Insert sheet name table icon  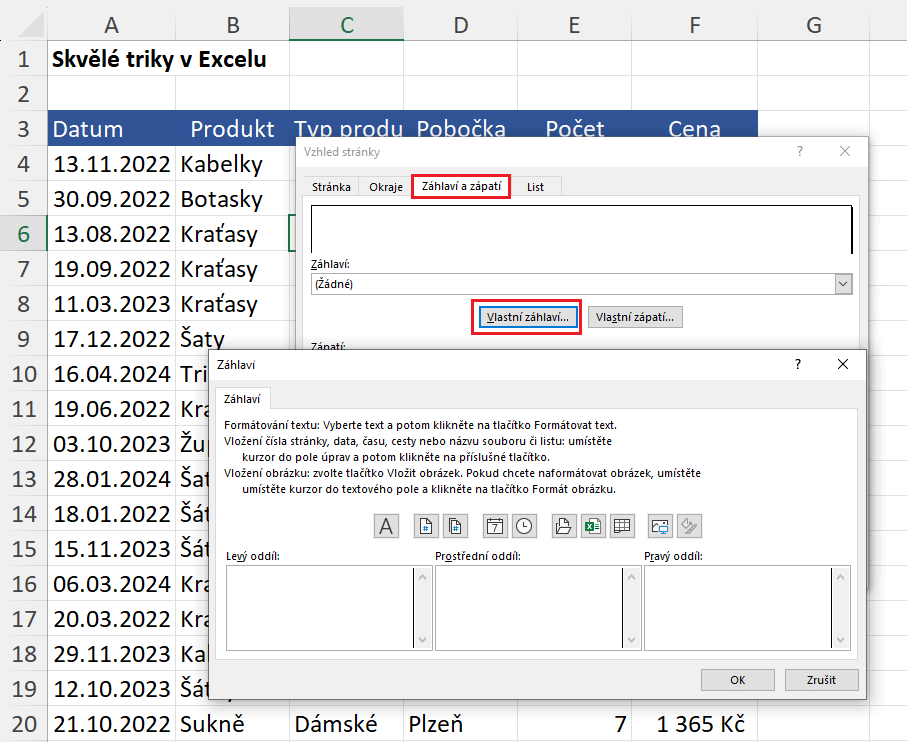[622, 526]
